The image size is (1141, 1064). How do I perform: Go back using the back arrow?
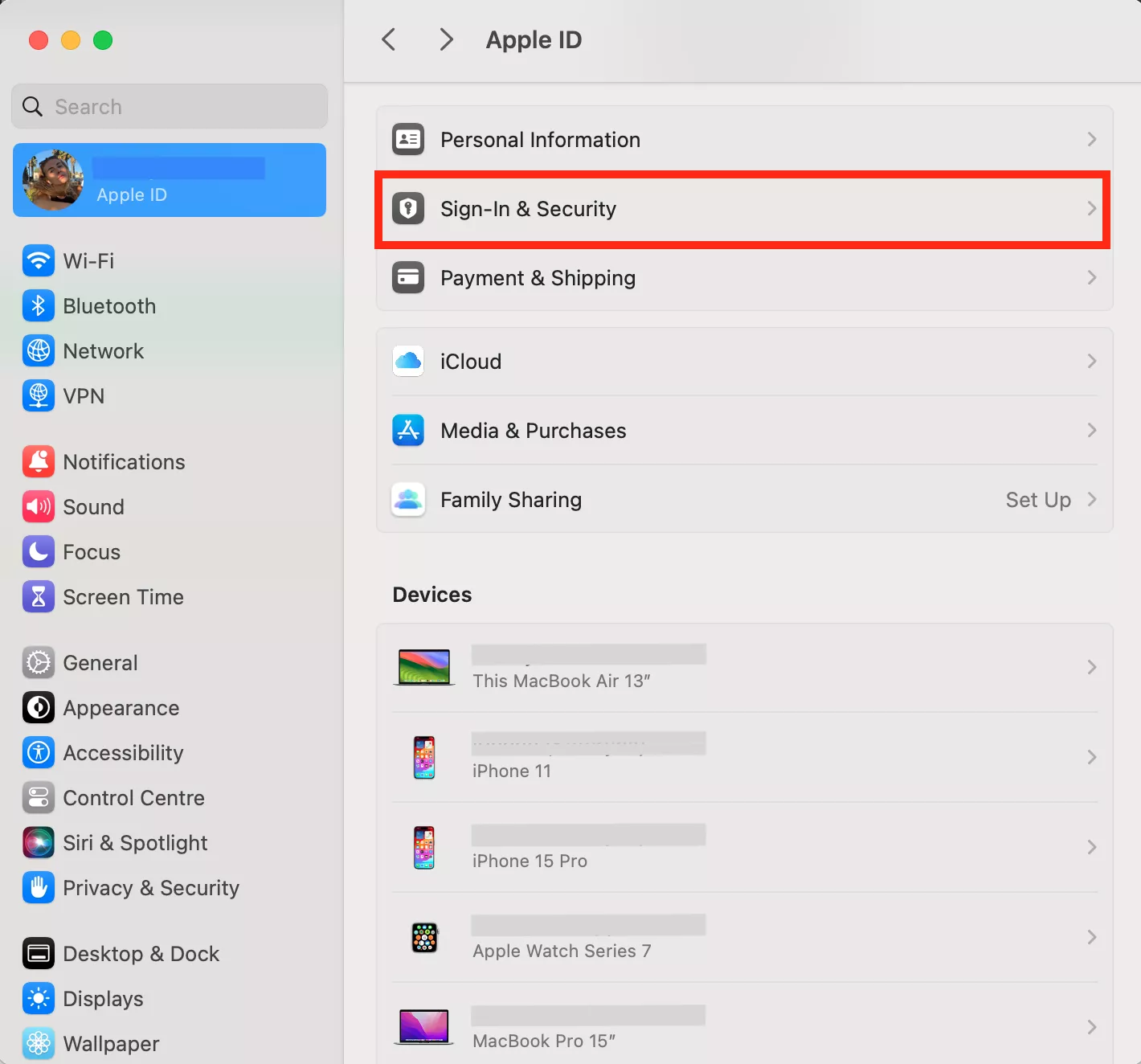[x=389, y=39]
